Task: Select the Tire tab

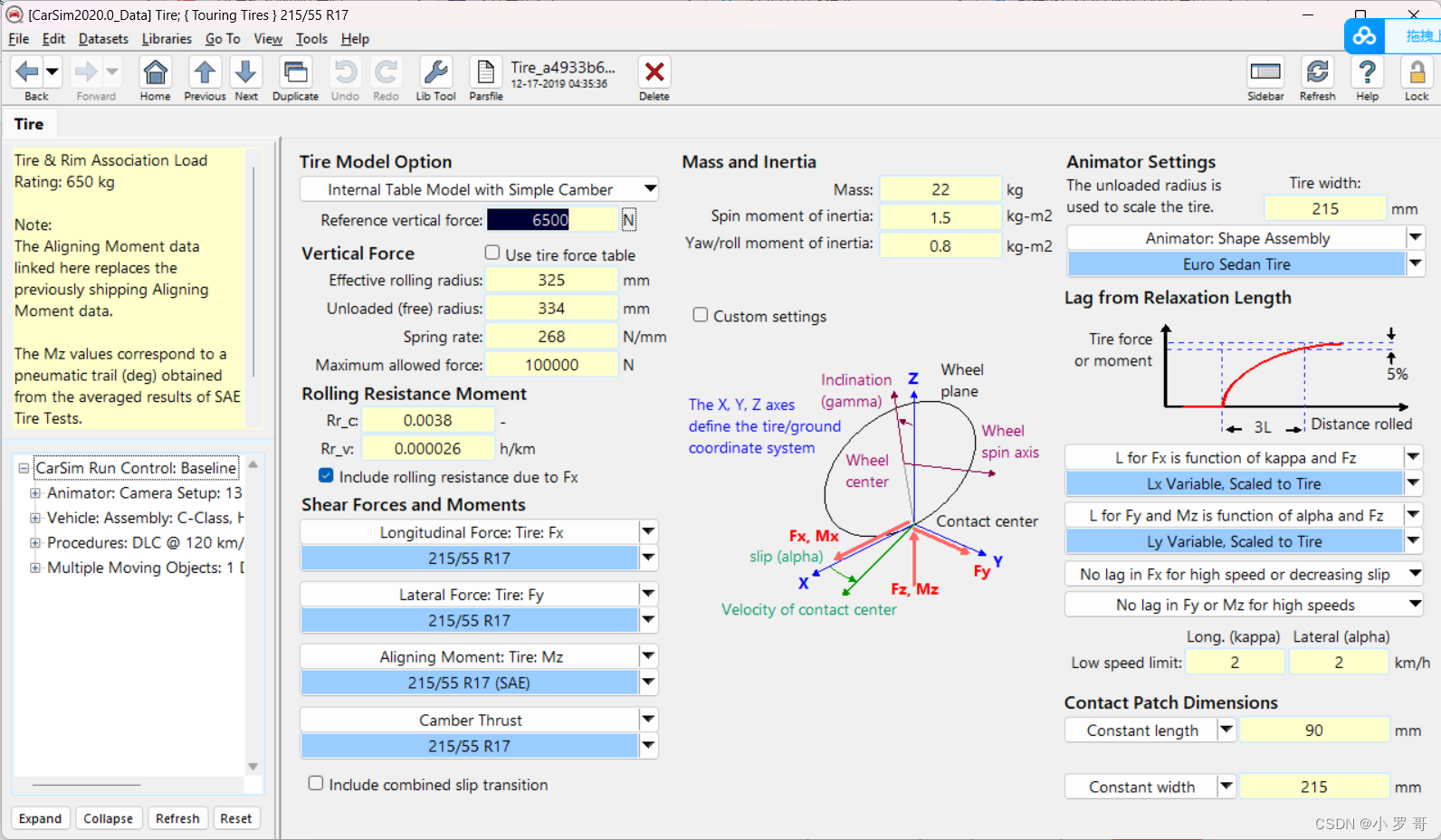Action: tap(29, 124)
